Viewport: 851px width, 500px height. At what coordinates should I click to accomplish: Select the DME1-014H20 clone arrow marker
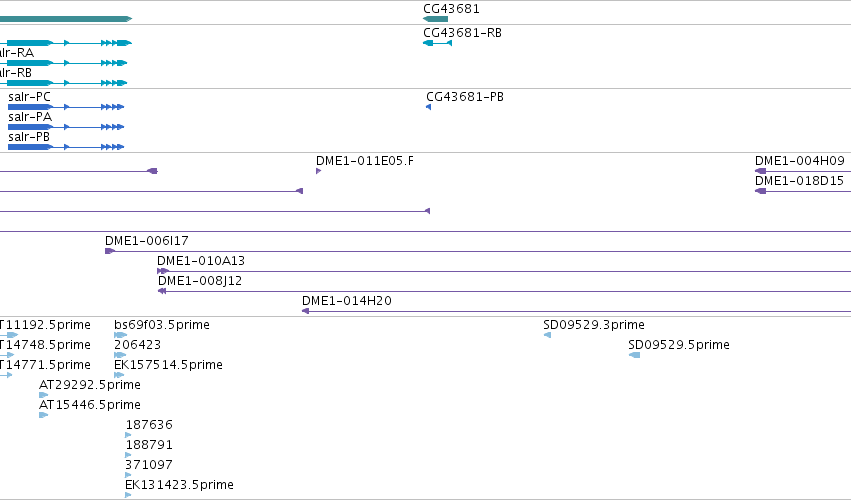[x=306, y=311]
